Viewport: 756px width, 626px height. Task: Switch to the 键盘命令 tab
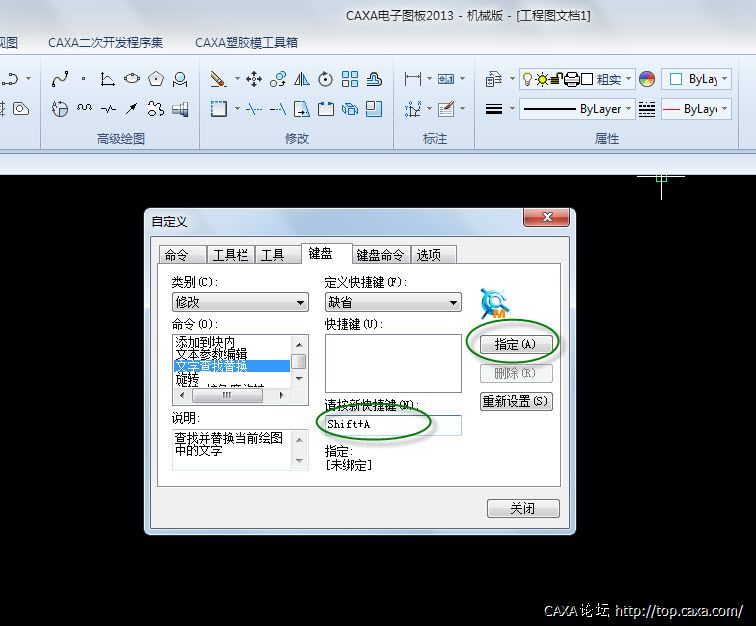(380, 255)
